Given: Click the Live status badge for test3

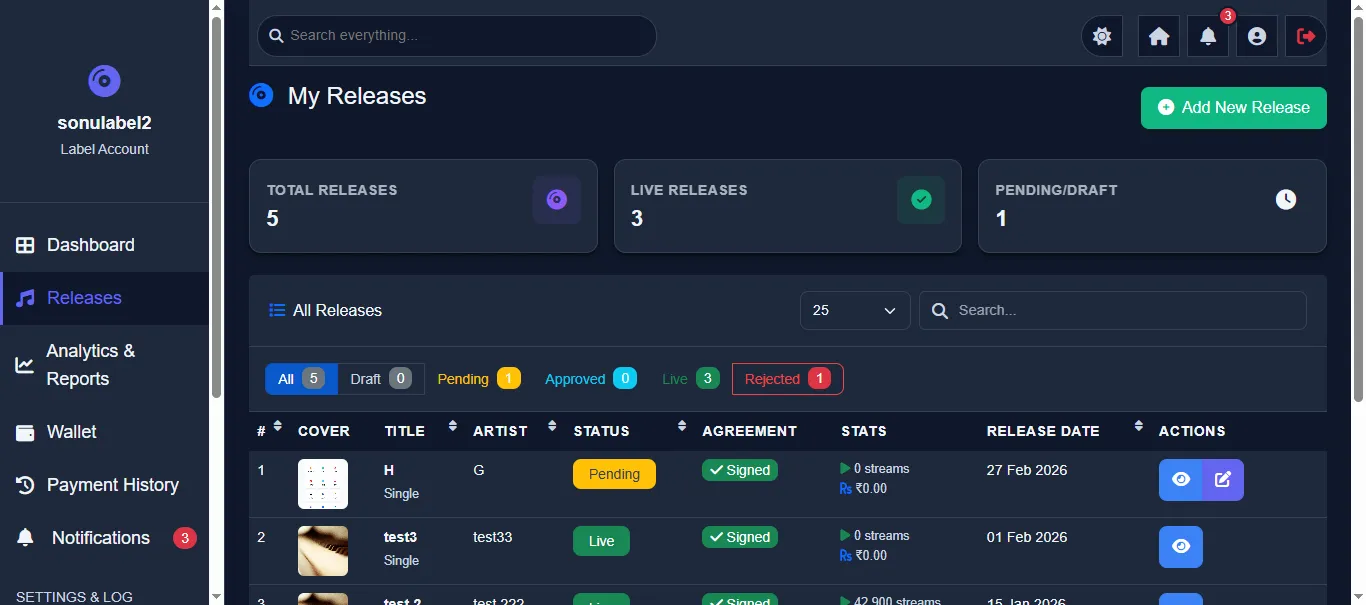Looking at the screenshot, I should 601,541.
